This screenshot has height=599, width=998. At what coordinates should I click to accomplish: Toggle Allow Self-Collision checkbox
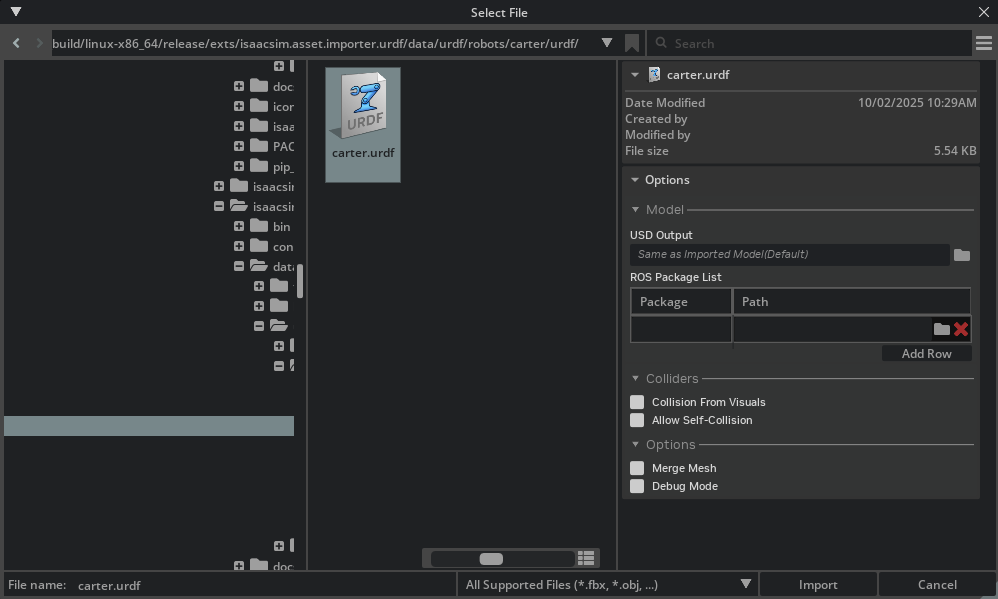[x=637, y=420]
